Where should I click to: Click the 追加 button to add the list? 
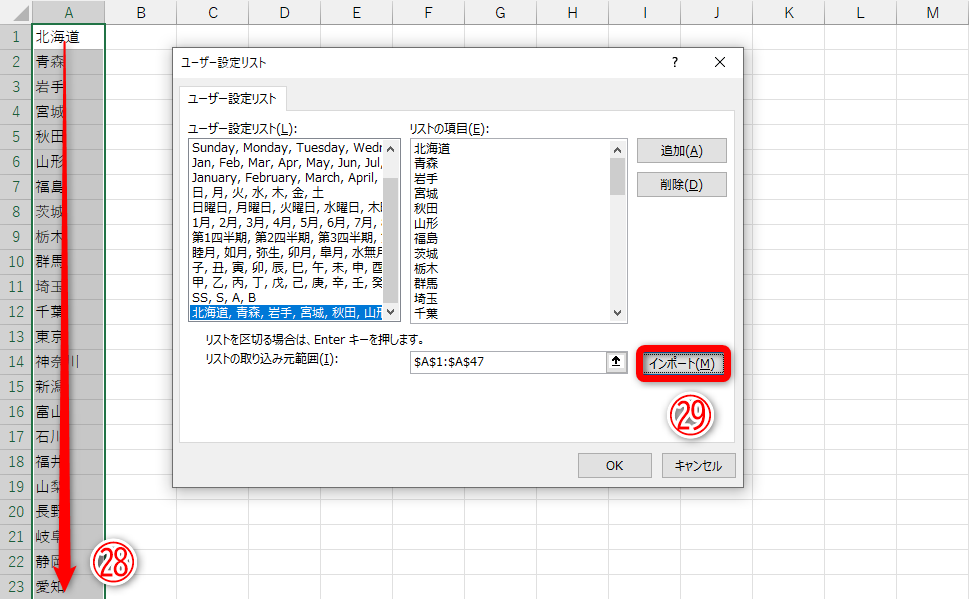[x=681, y=150]
